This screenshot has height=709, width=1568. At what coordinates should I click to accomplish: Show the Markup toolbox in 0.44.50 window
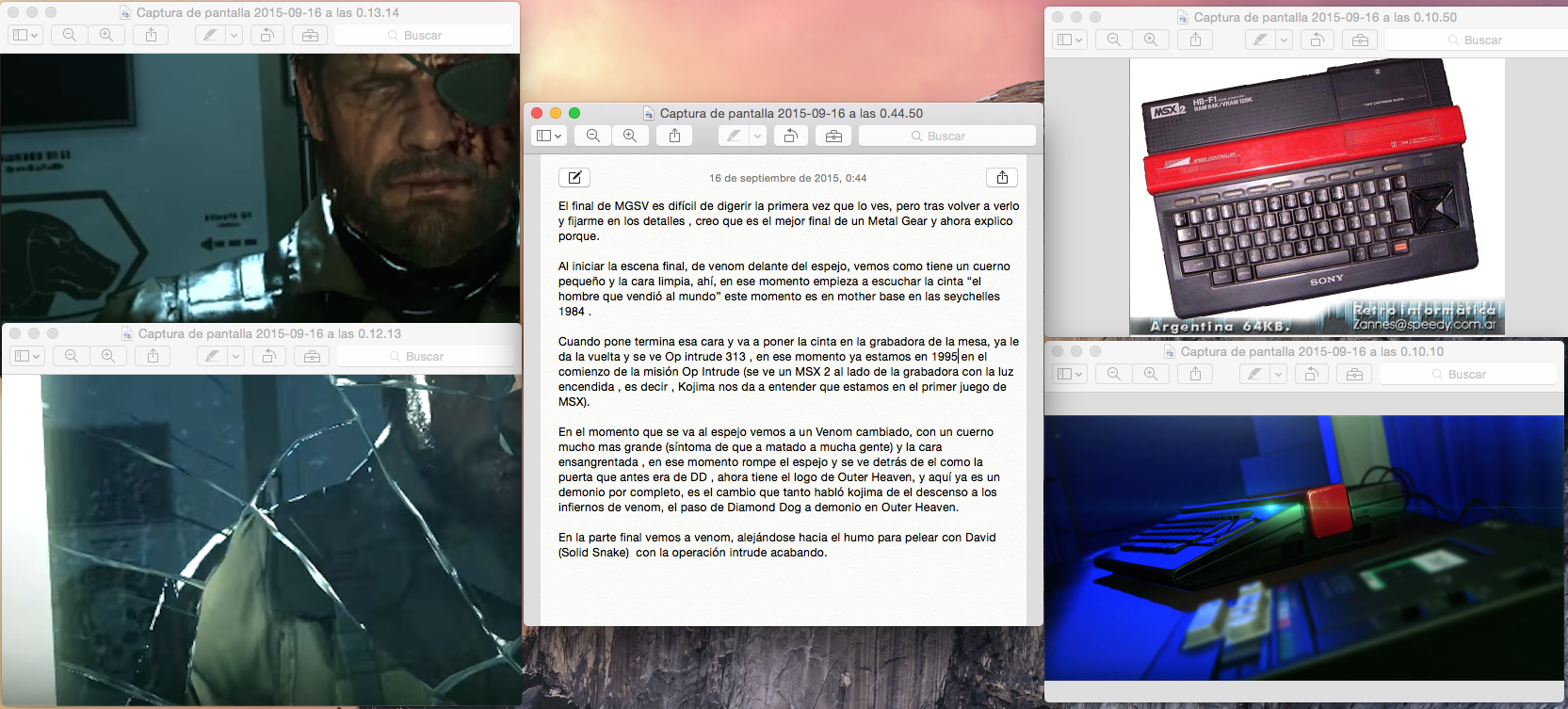click(833, 136)
